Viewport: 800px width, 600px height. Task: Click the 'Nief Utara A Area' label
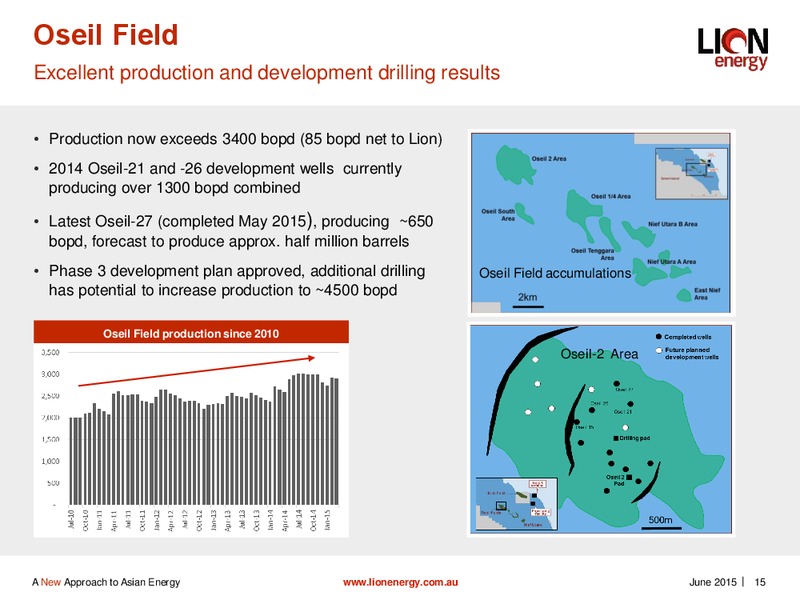pos(671,262)
